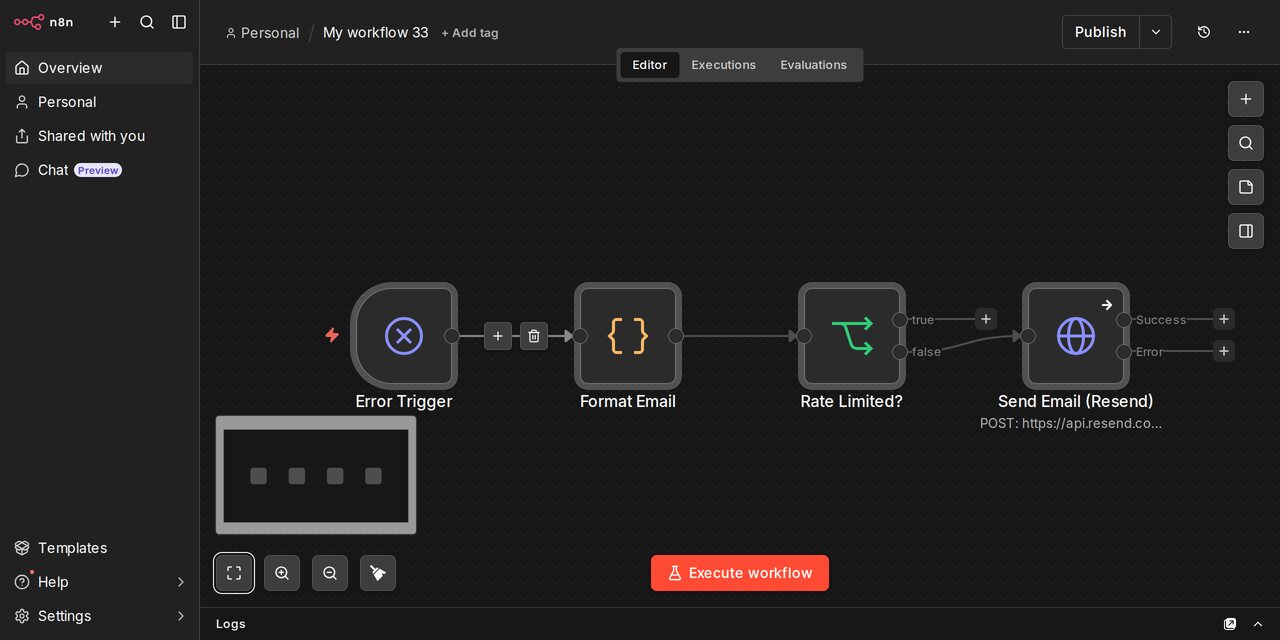Click the plus on the Success output
Screen dimensions: 1280x640
[x=1224, y=319]
